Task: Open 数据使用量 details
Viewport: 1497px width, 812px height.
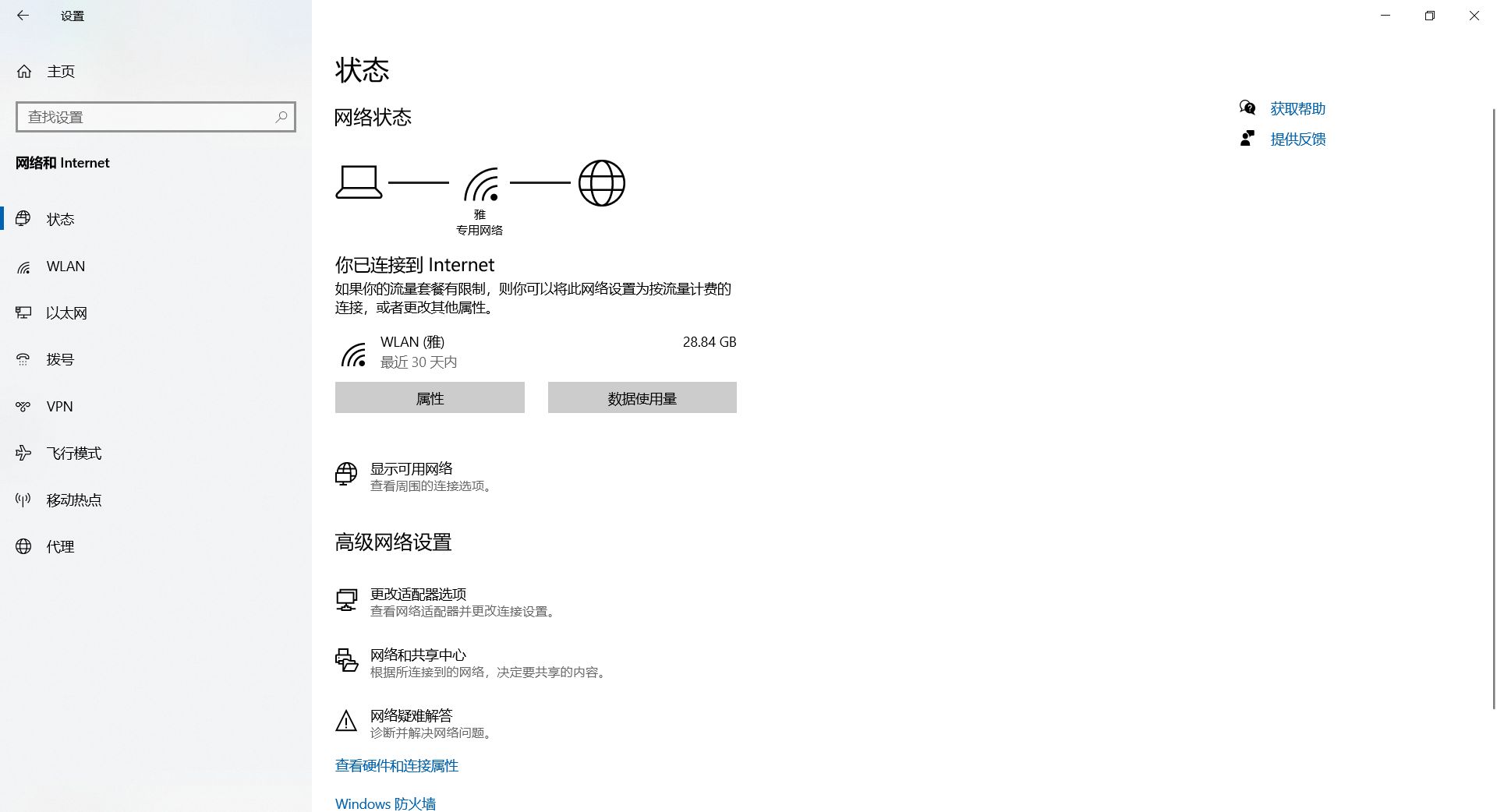Action: (642, 397)
